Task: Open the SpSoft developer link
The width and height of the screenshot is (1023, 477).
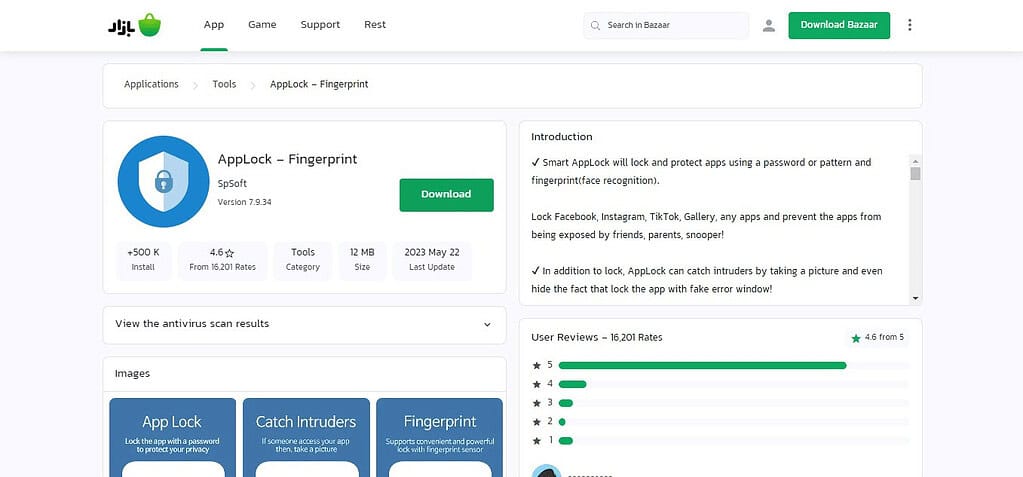Action: click(232, 184)
